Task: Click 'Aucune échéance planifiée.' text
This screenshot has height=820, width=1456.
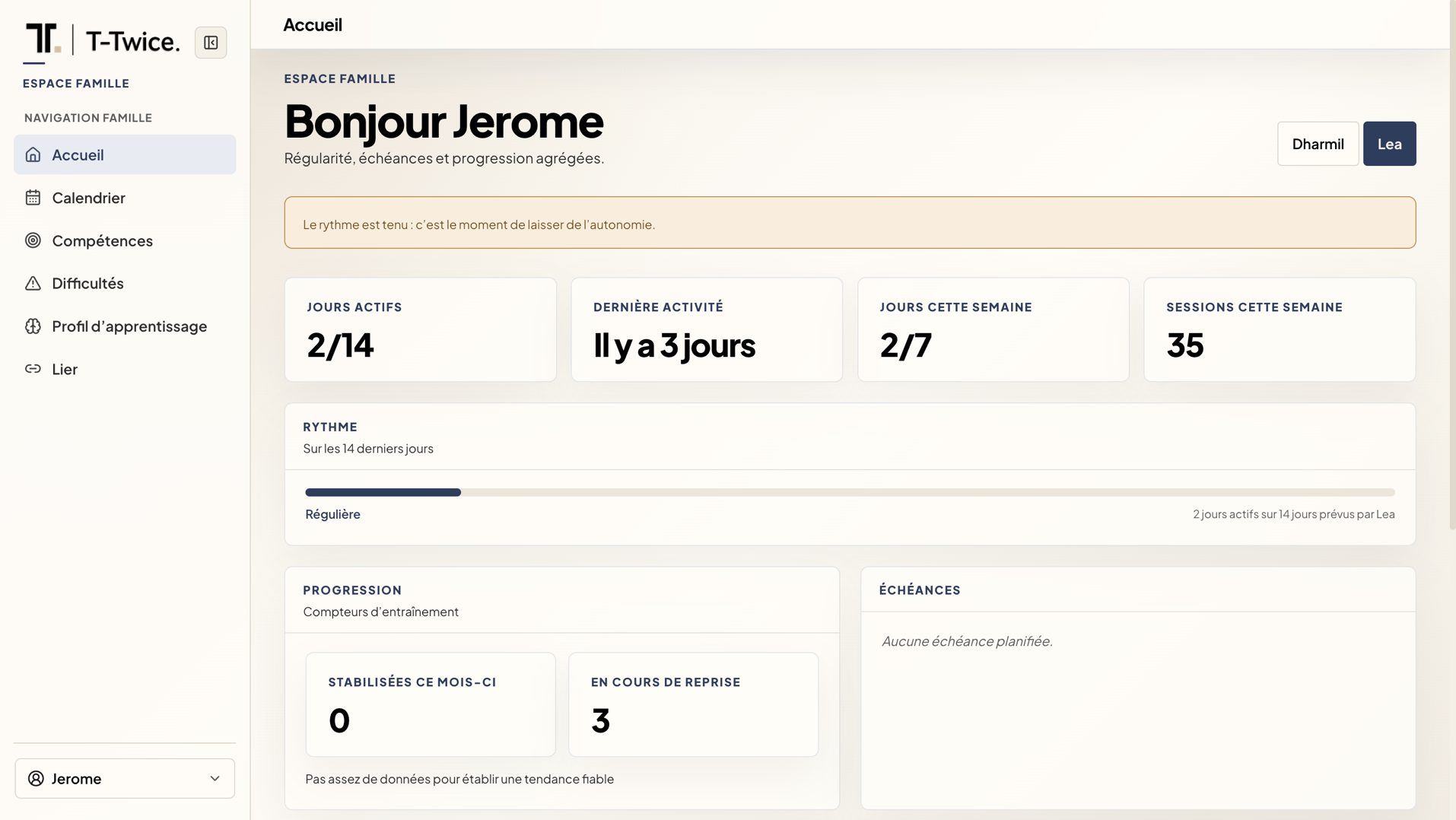Action: tap(967, 641)
